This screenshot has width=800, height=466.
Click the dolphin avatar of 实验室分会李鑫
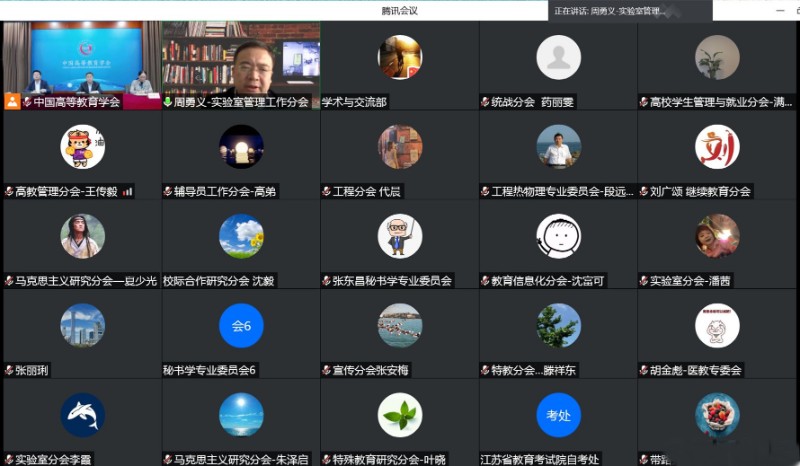pos(82,415)
